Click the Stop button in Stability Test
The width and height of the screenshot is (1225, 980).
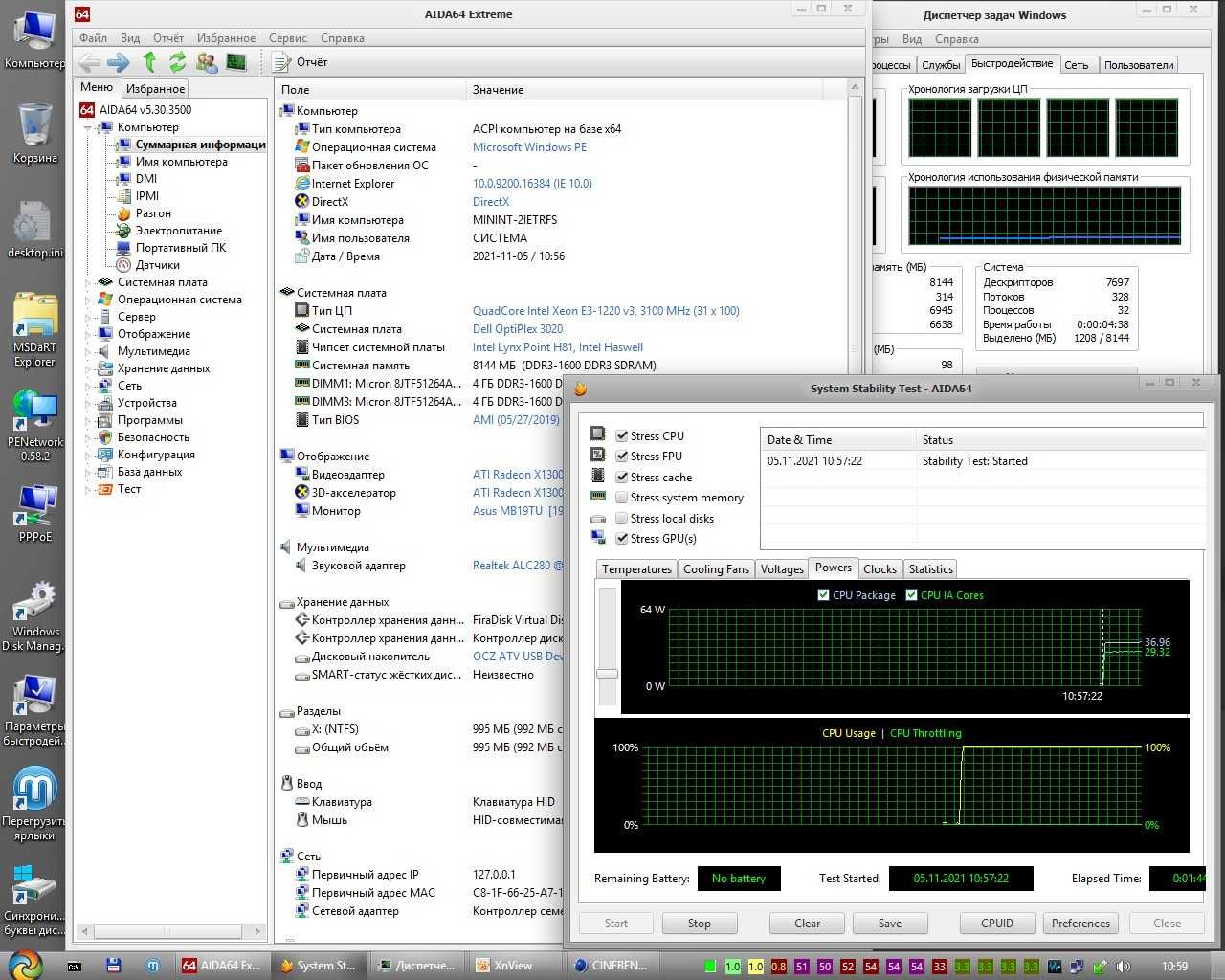[700, 924]
